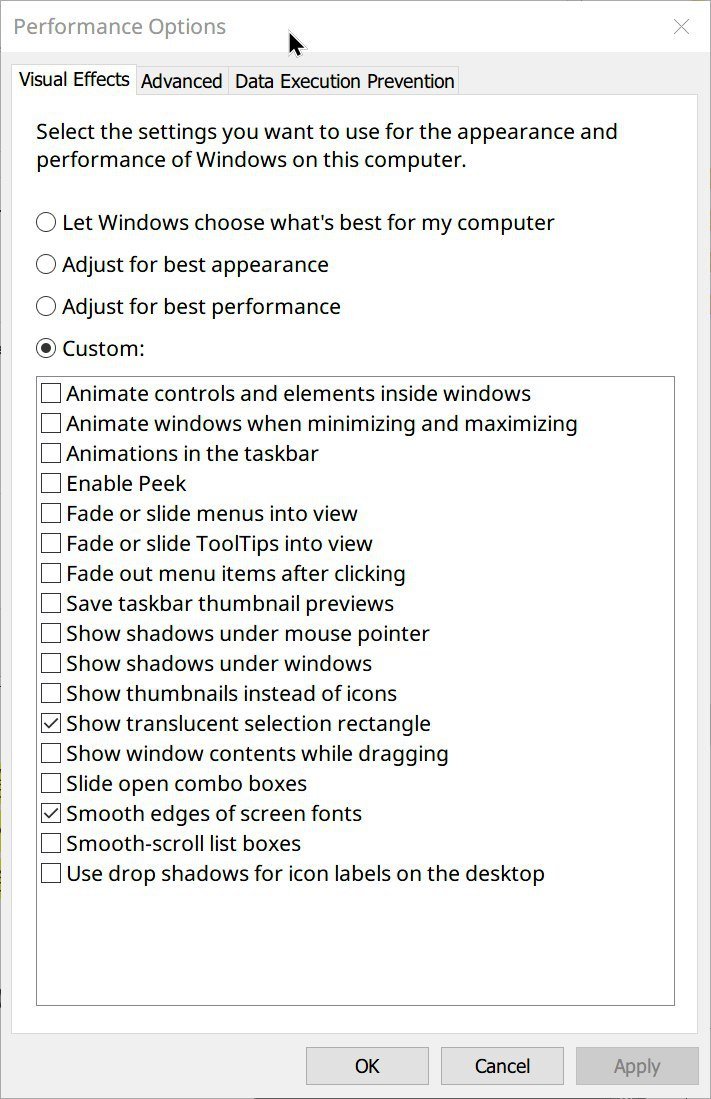The height and width of the screenshot is (1099, 711).
Task: Enable Use drop shadows for icon labels
Action: 51,873
